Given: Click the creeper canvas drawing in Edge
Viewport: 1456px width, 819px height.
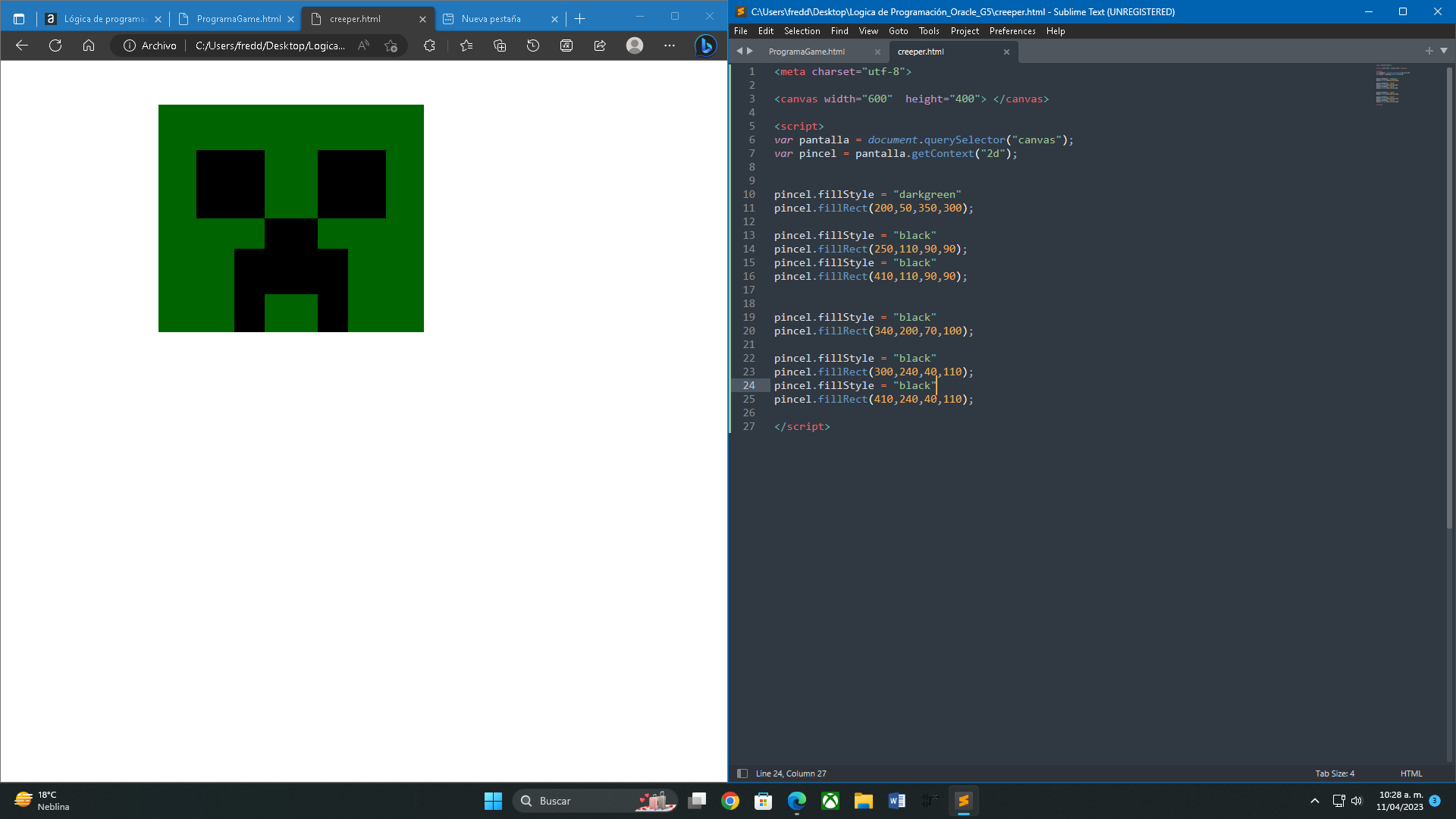Looking at the screenshot, I should tap(291, 218).
